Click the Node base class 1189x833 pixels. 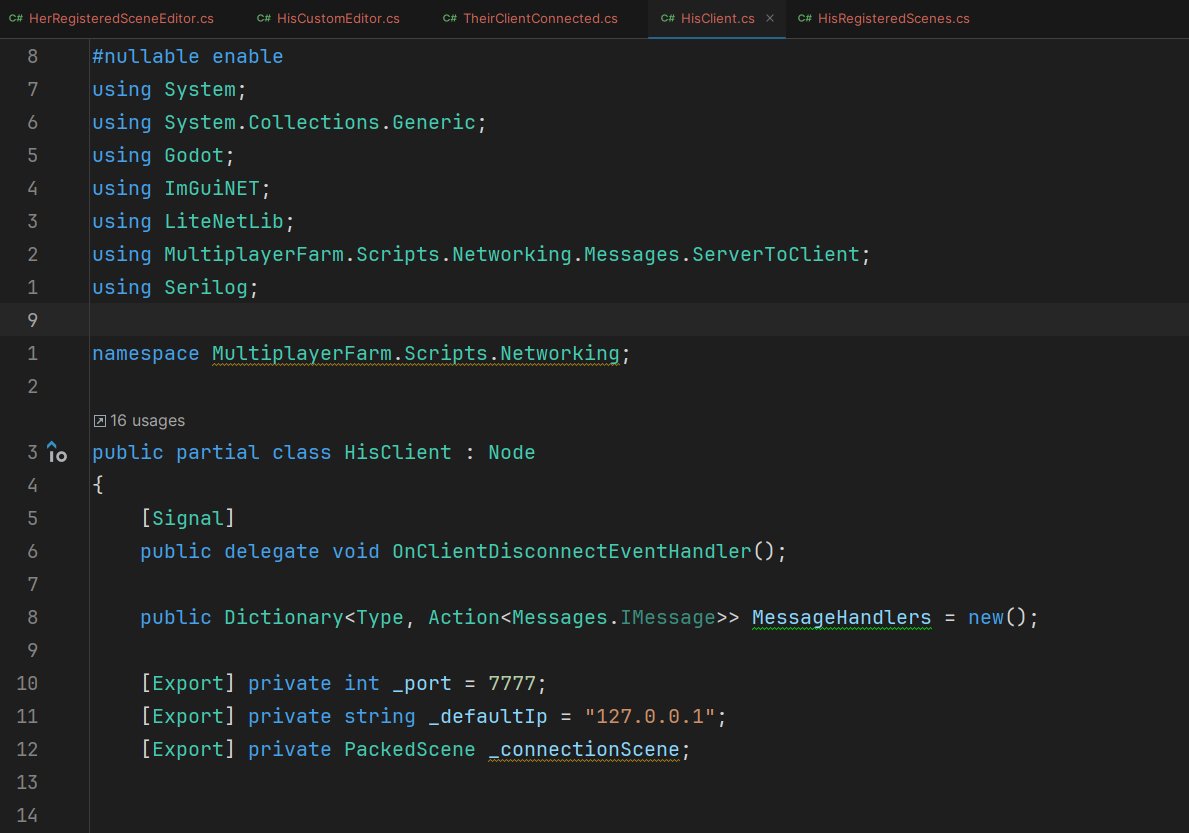pyautogui.click(x=512, y=453)
